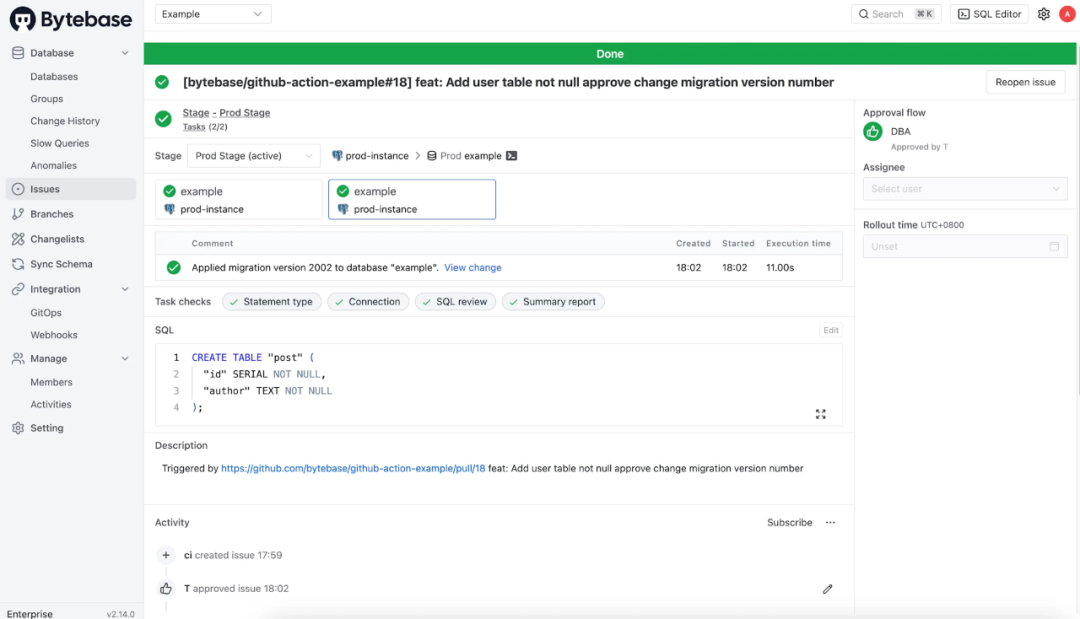Go to Sync Schema in sidebar
The image size is (1080, 619).
(x=61, y=264)
